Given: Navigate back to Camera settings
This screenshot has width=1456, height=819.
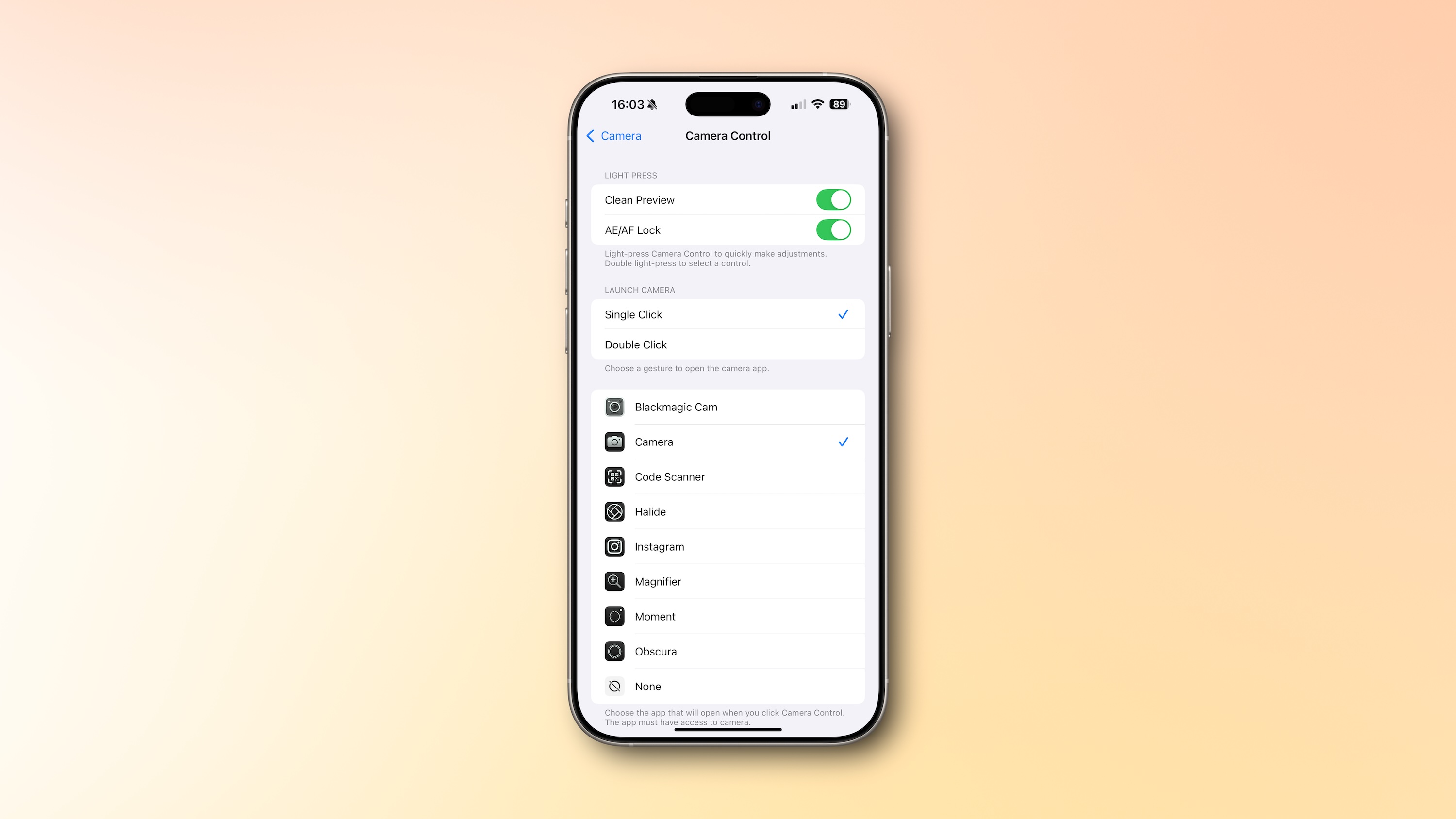Looking at the screenshot, I should (x=614, y=135).
